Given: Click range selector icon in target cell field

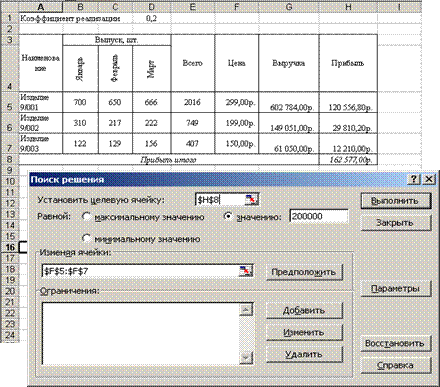Looking at the screenshot, I should click(251, 200).
